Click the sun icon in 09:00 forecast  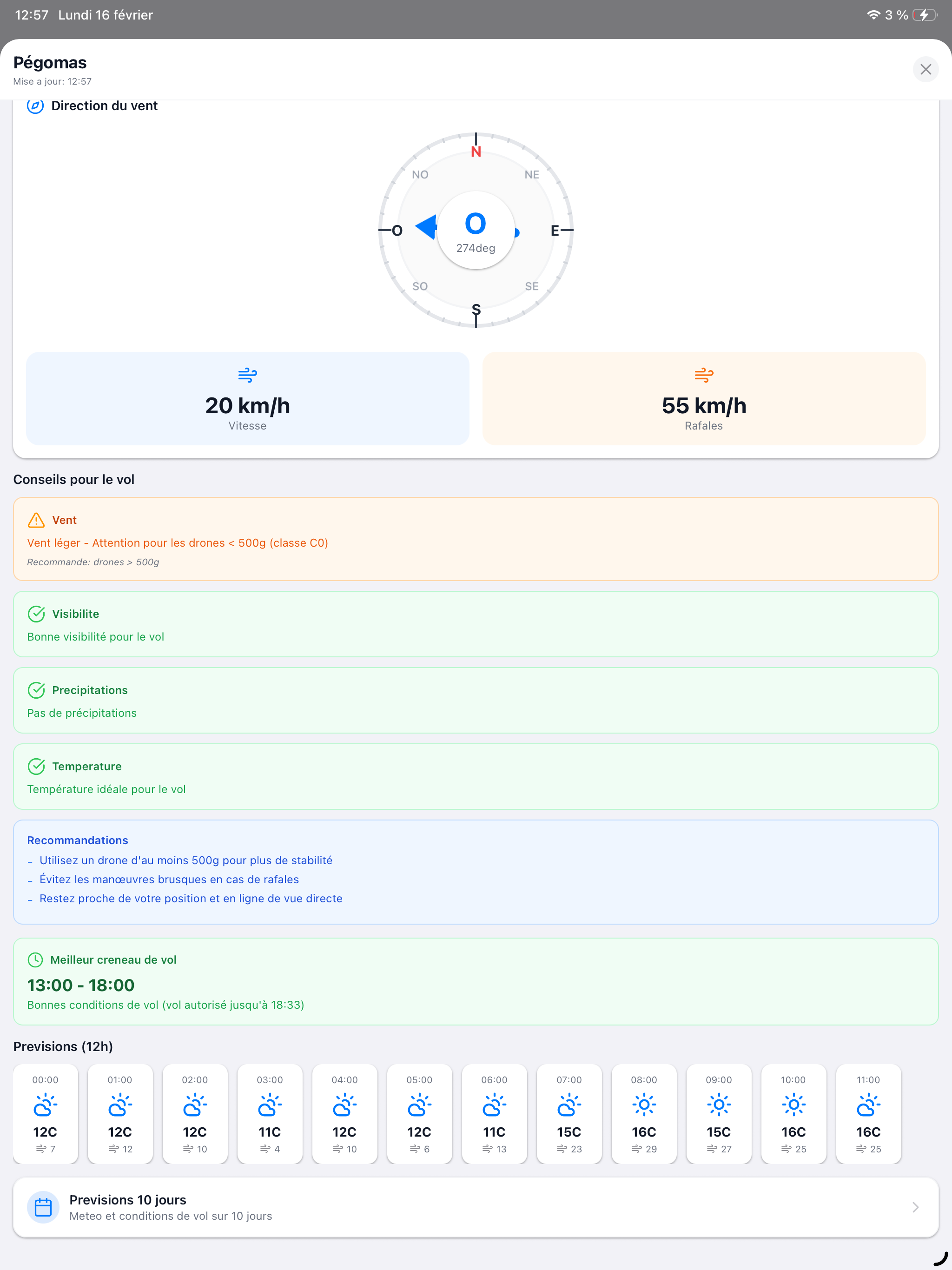[x=719, y=1105]
